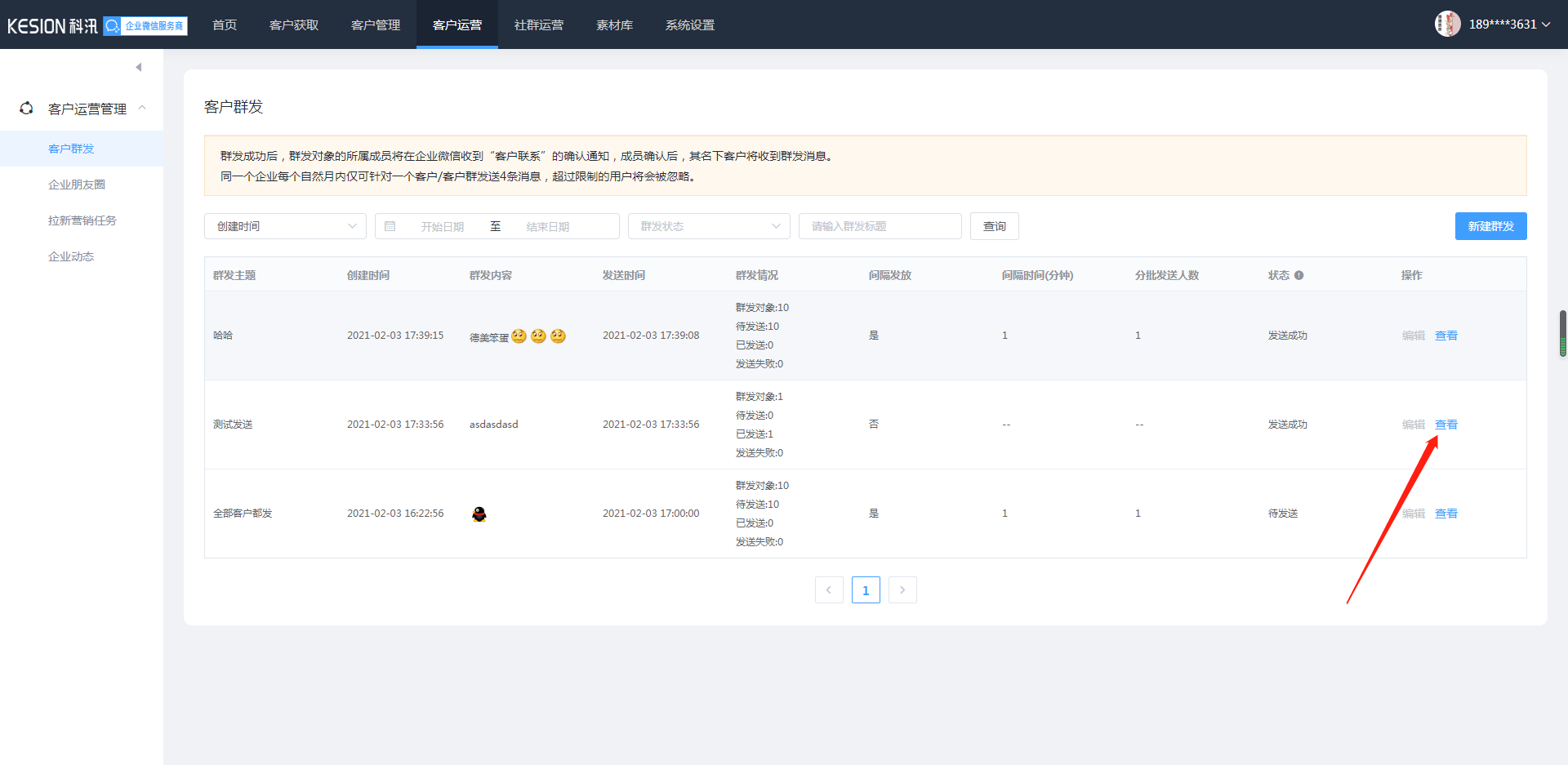Click the KESION 科讯 logo
The image size is (1568, 765).
tap(52, 25)
